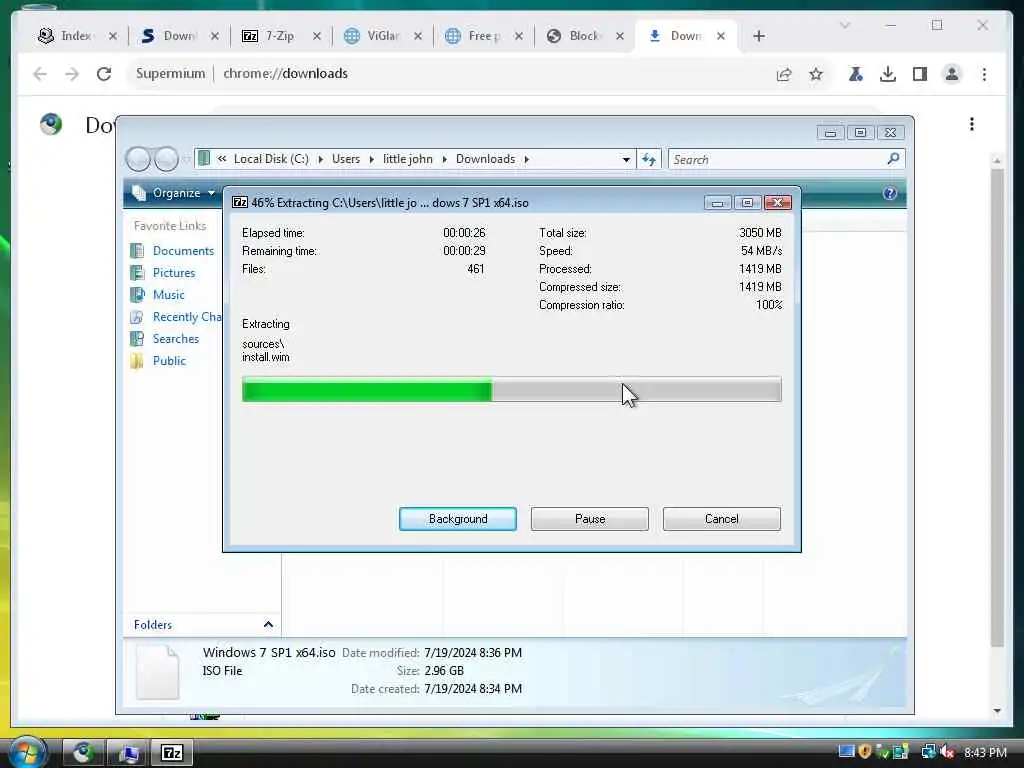Viewport: 1024px width, 768px height.
Task: Switch to the Free browser tab
Action: [x=484, y=36]
